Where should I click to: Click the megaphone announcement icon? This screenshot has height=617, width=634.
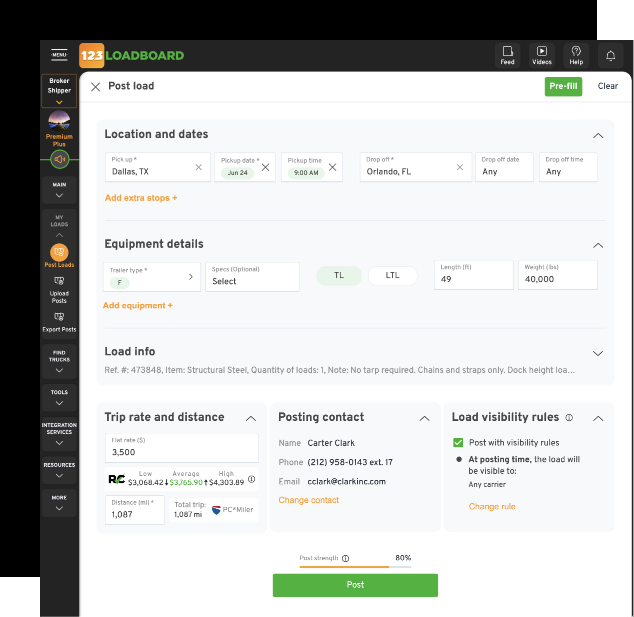59,159
